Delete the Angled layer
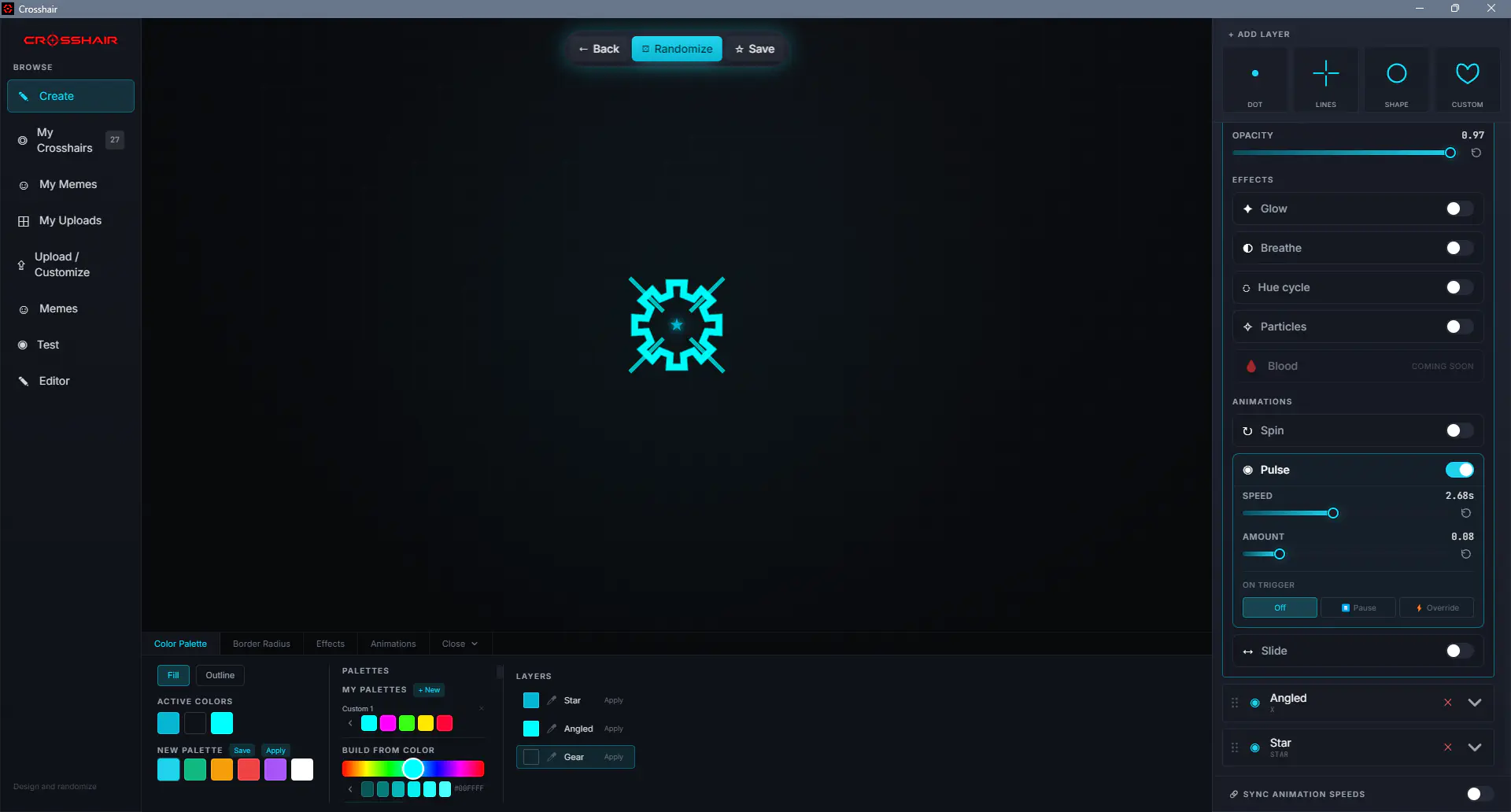 tap(1448, 703)
